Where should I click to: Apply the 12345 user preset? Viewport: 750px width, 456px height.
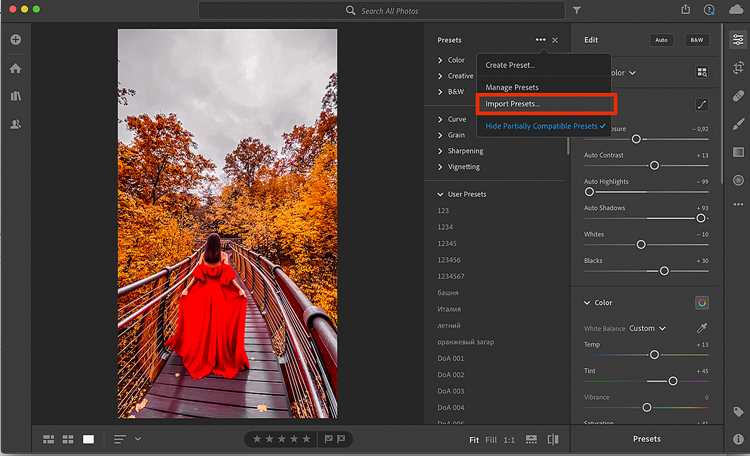tap(447, 244)
